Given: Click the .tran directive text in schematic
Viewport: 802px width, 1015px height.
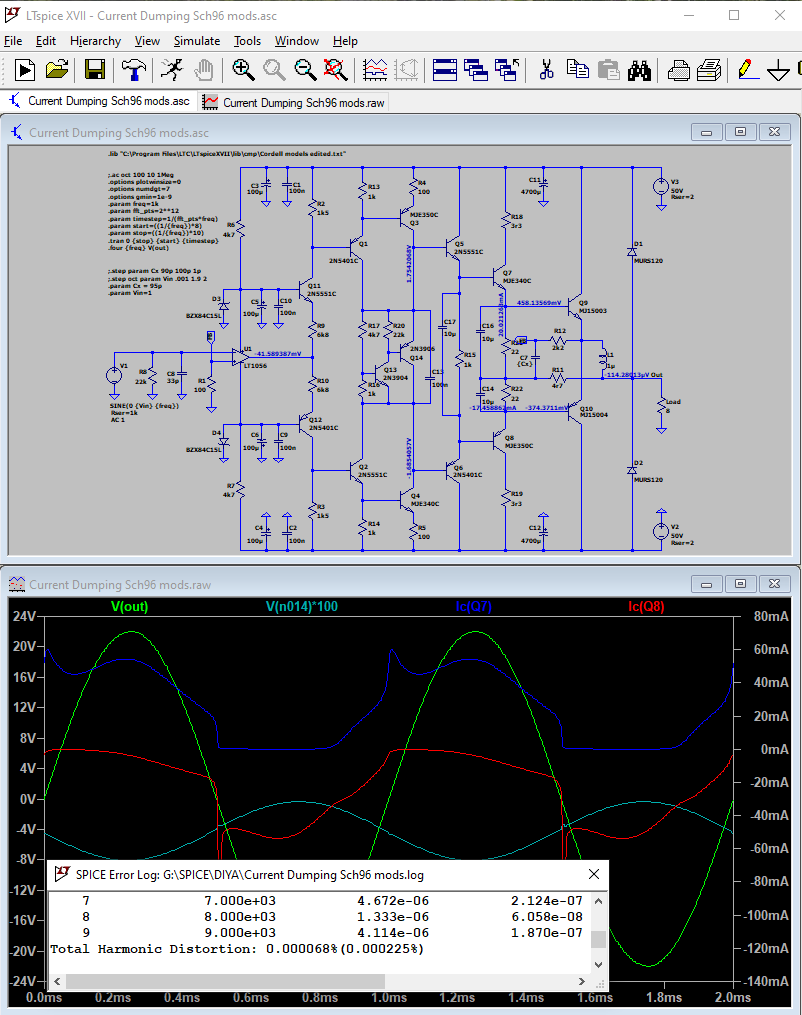Looking at the screenshot, I should pyautogui.click(x=162, y=241).
